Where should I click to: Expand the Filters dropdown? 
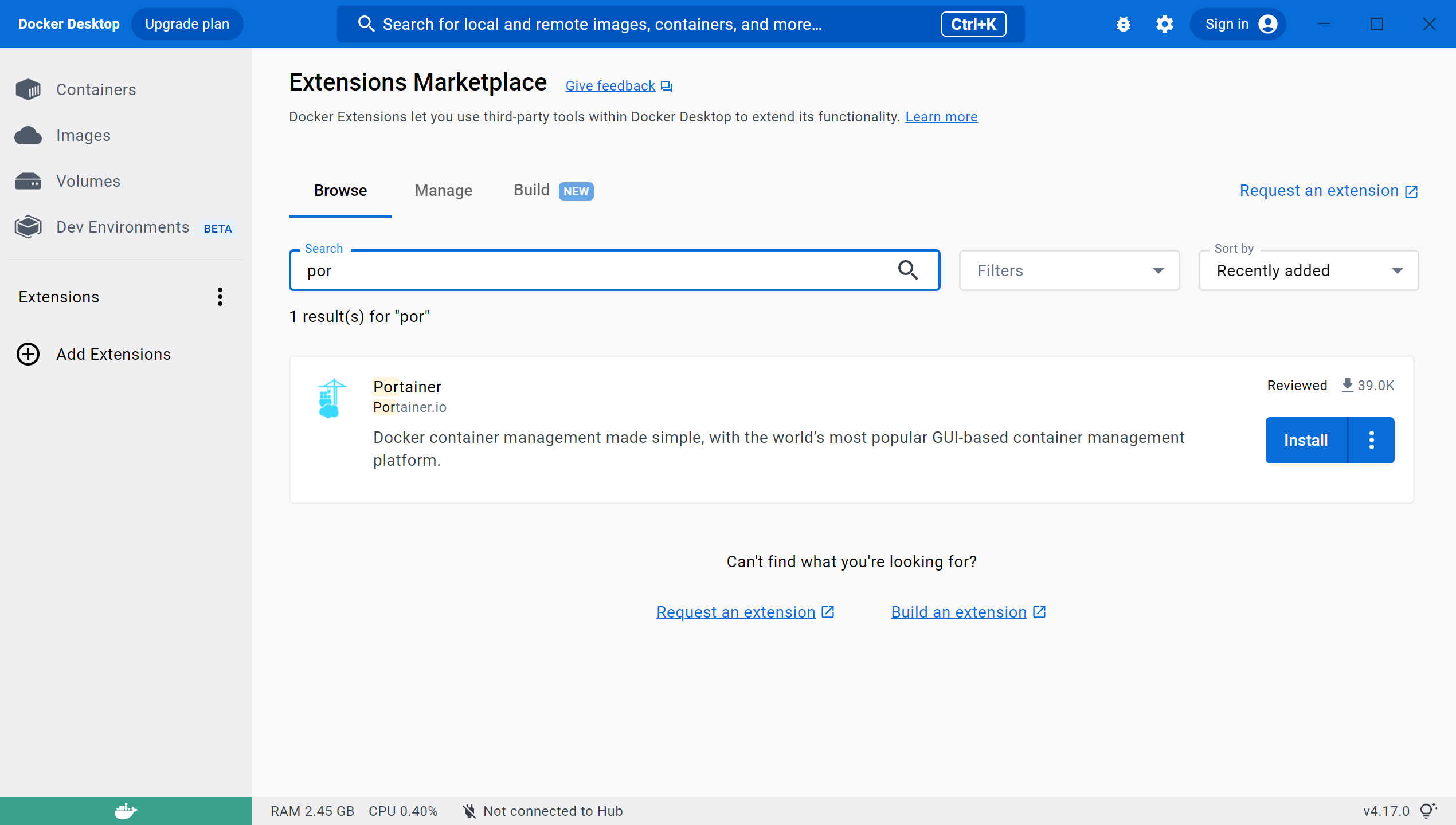pos(1069,270)
